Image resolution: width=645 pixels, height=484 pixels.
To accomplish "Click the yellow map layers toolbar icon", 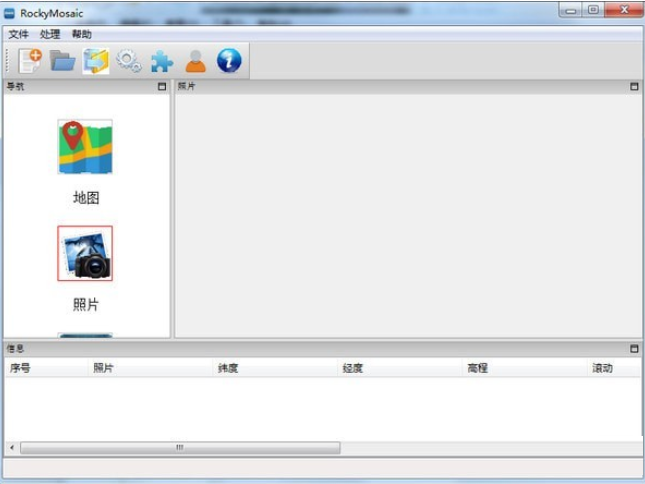I will [x=96, y=61].
